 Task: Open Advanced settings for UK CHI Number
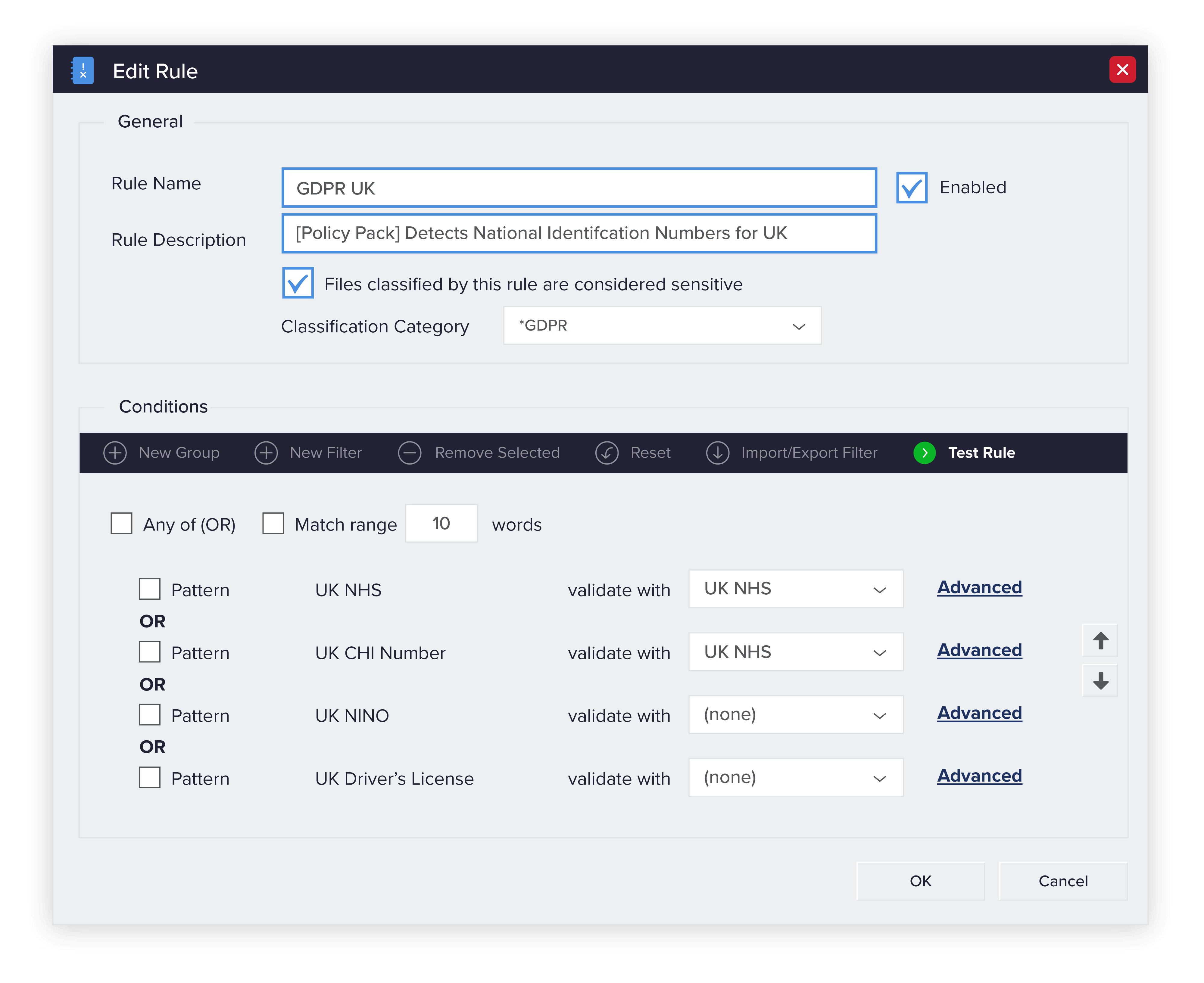(x=980, y=651)
